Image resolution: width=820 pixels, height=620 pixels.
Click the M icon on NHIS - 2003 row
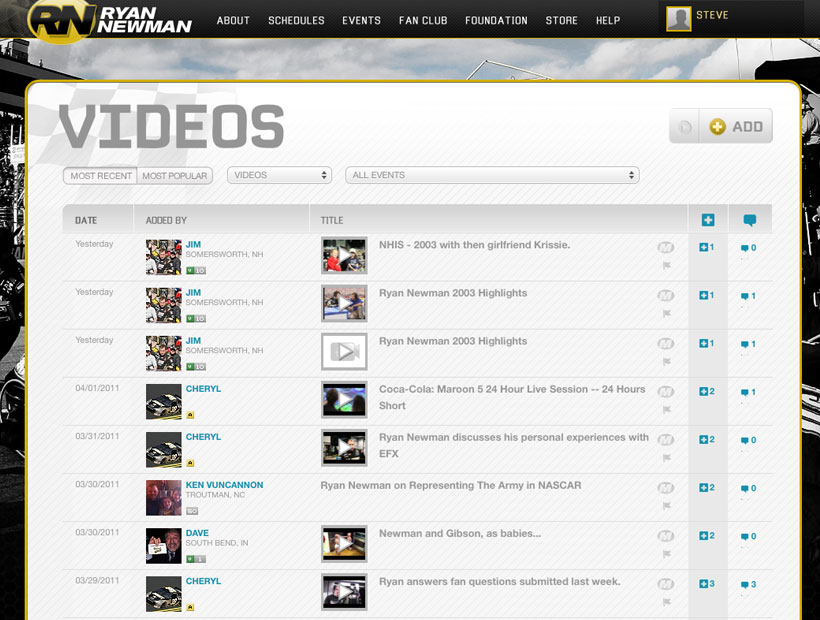click(x=665, y=247)
